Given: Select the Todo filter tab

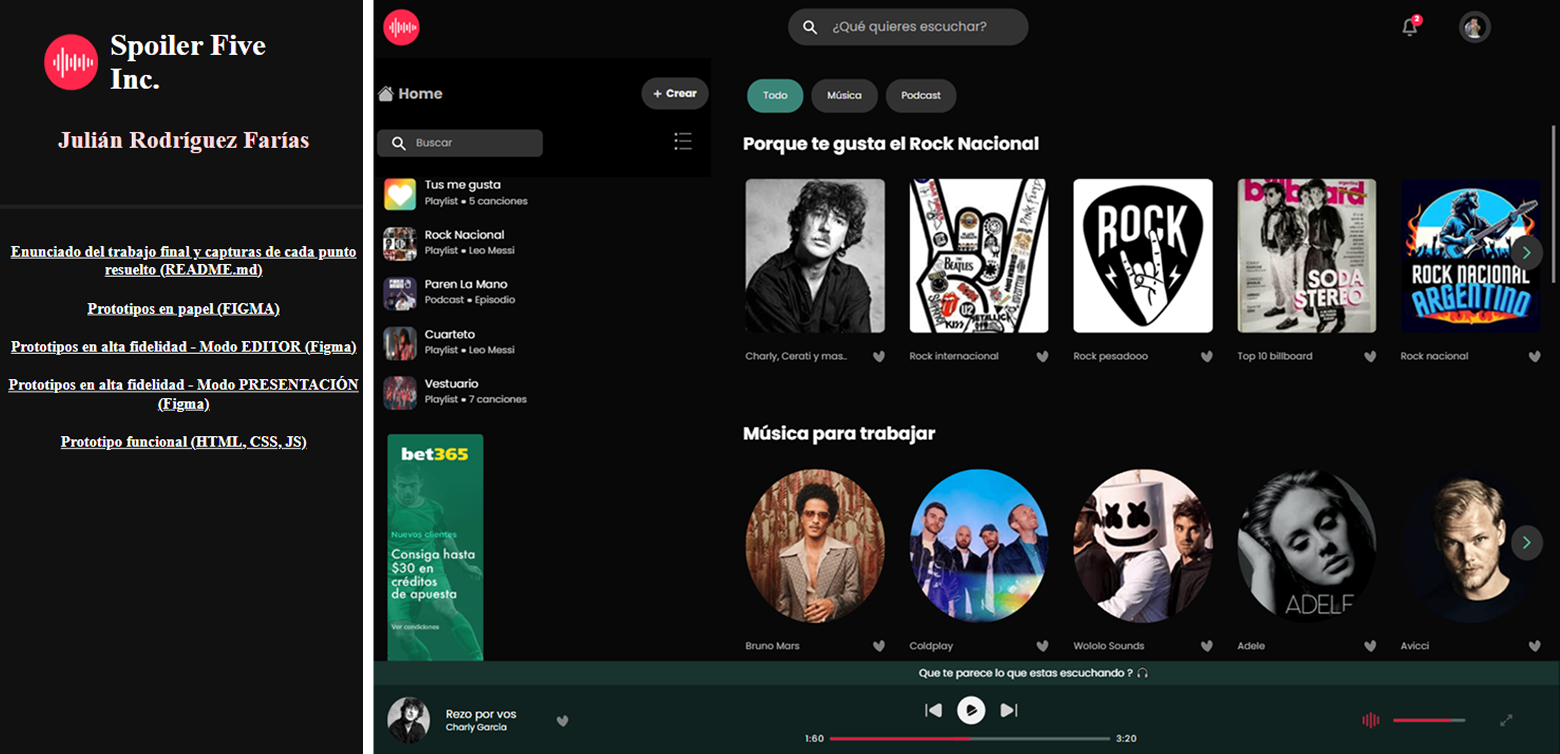Looking at the screenshot, I should [x=775, y=96].
